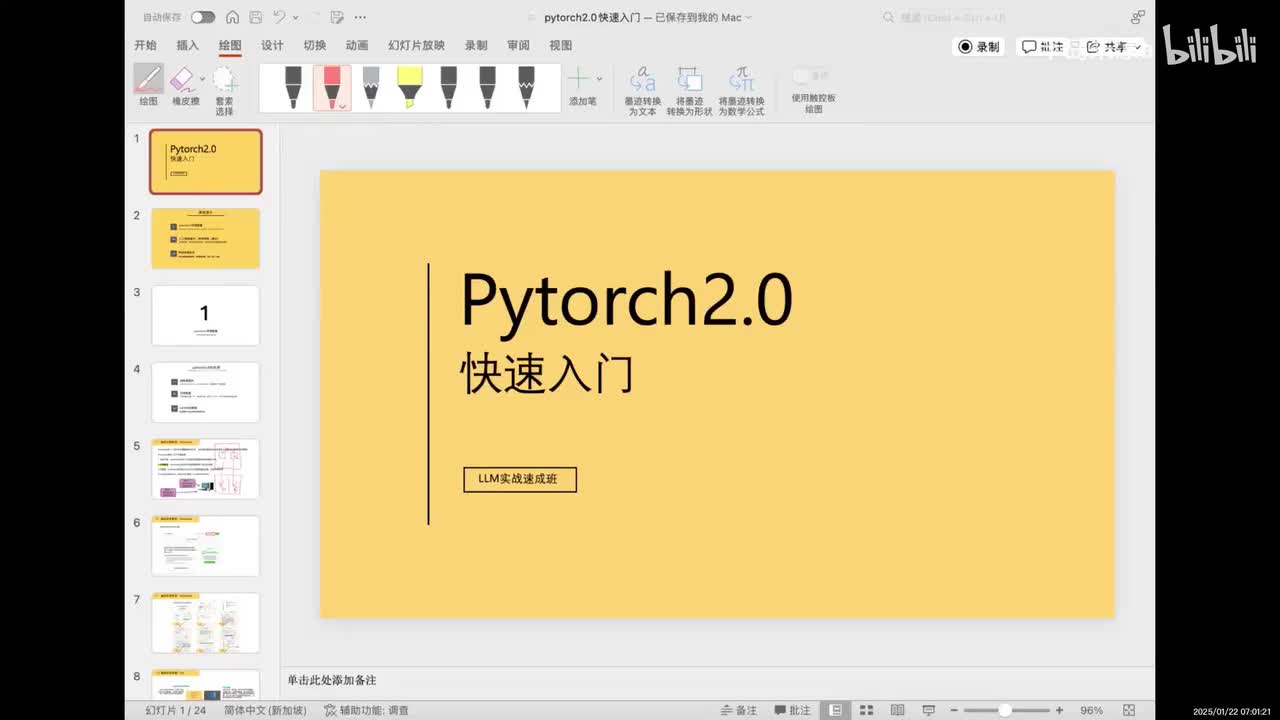Start Slide Show from status bar icon
The height and width of the screenshot is (720, 1280).
coord(928,710)
